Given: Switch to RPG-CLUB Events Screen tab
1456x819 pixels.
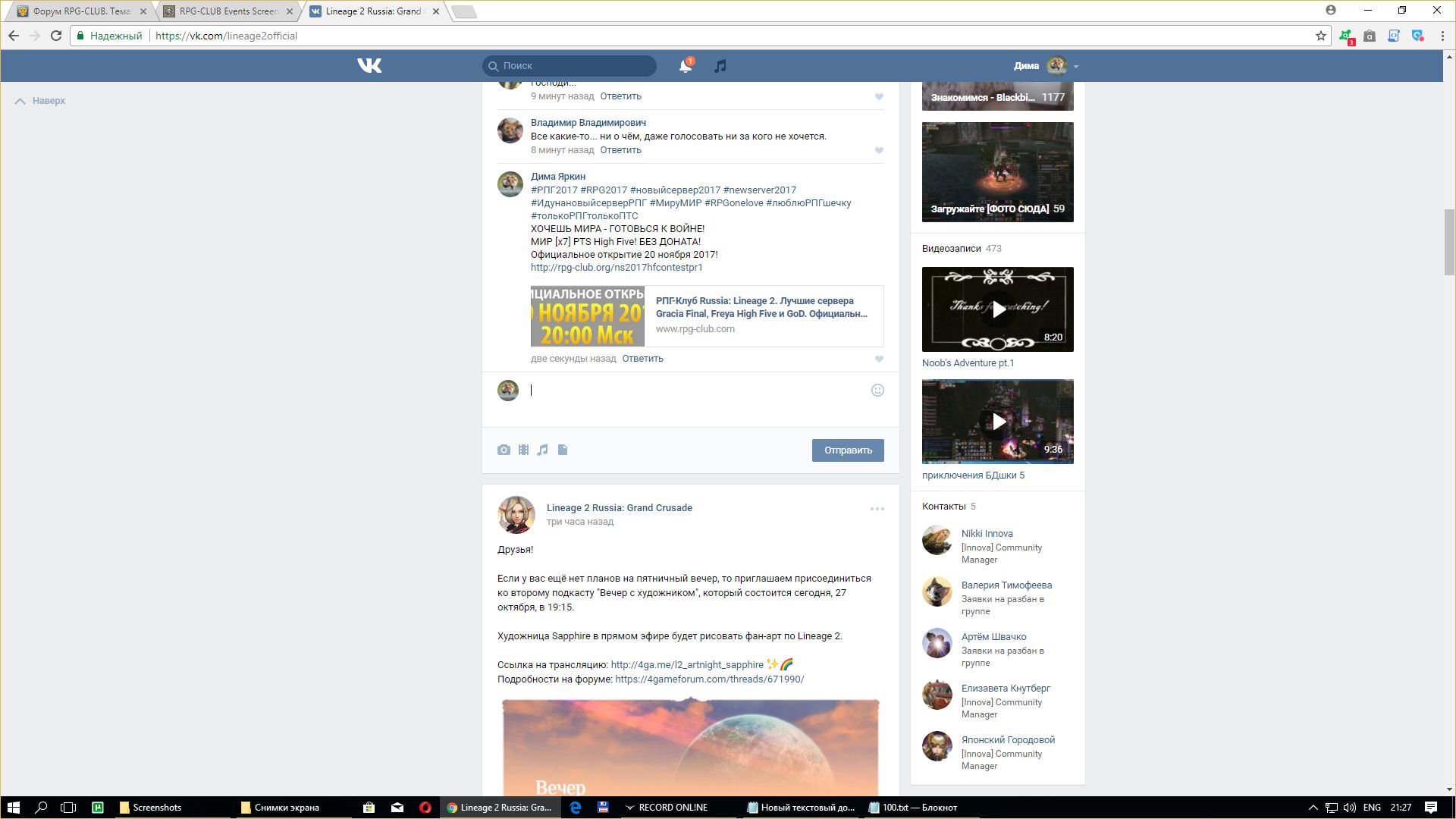Looking at the screenshot, I should [227, 11].
